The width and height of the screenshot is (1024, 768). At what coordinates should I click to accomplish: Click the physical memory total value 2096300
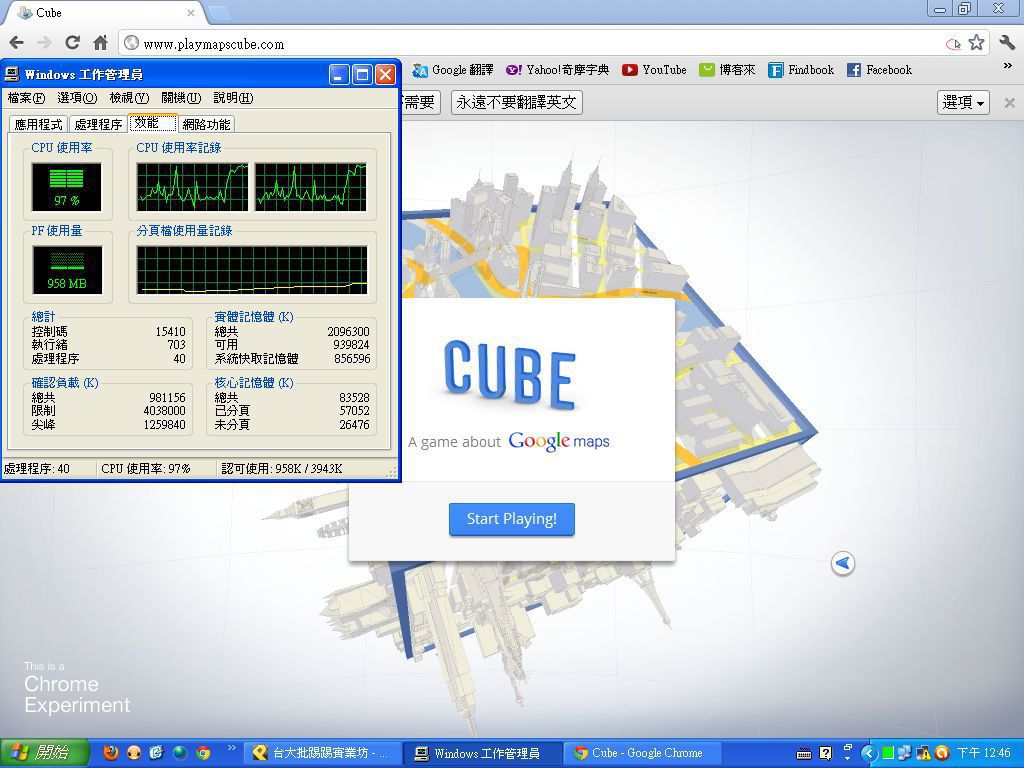coord(348,332)
